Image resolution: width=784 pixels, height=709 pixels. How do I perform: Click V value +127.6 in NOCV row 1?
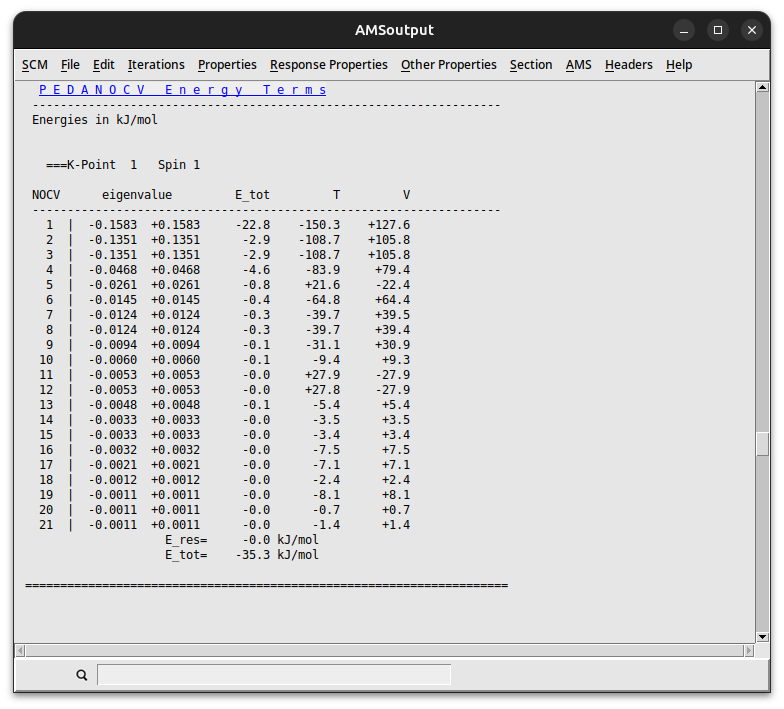389,225
